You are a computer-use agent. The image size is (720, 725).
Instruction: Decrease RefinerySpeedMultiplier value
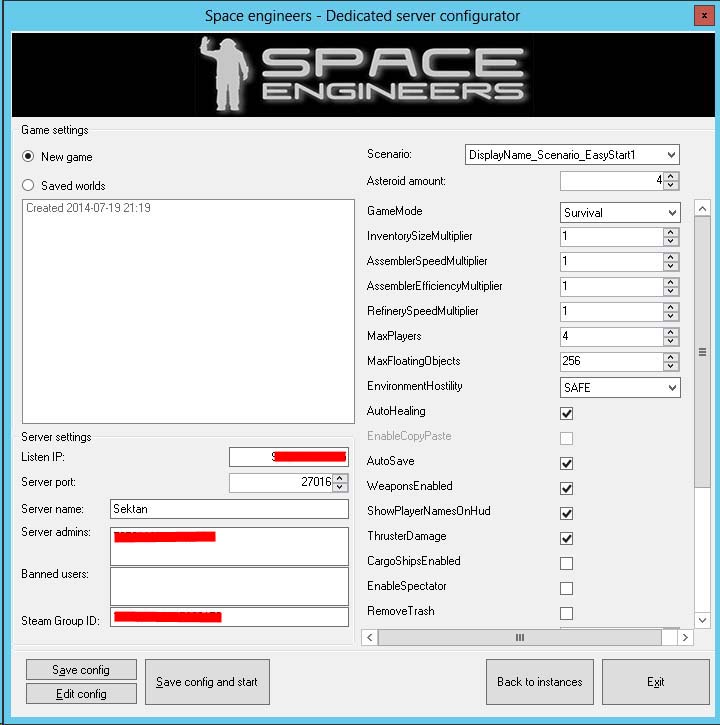[671, 316]
